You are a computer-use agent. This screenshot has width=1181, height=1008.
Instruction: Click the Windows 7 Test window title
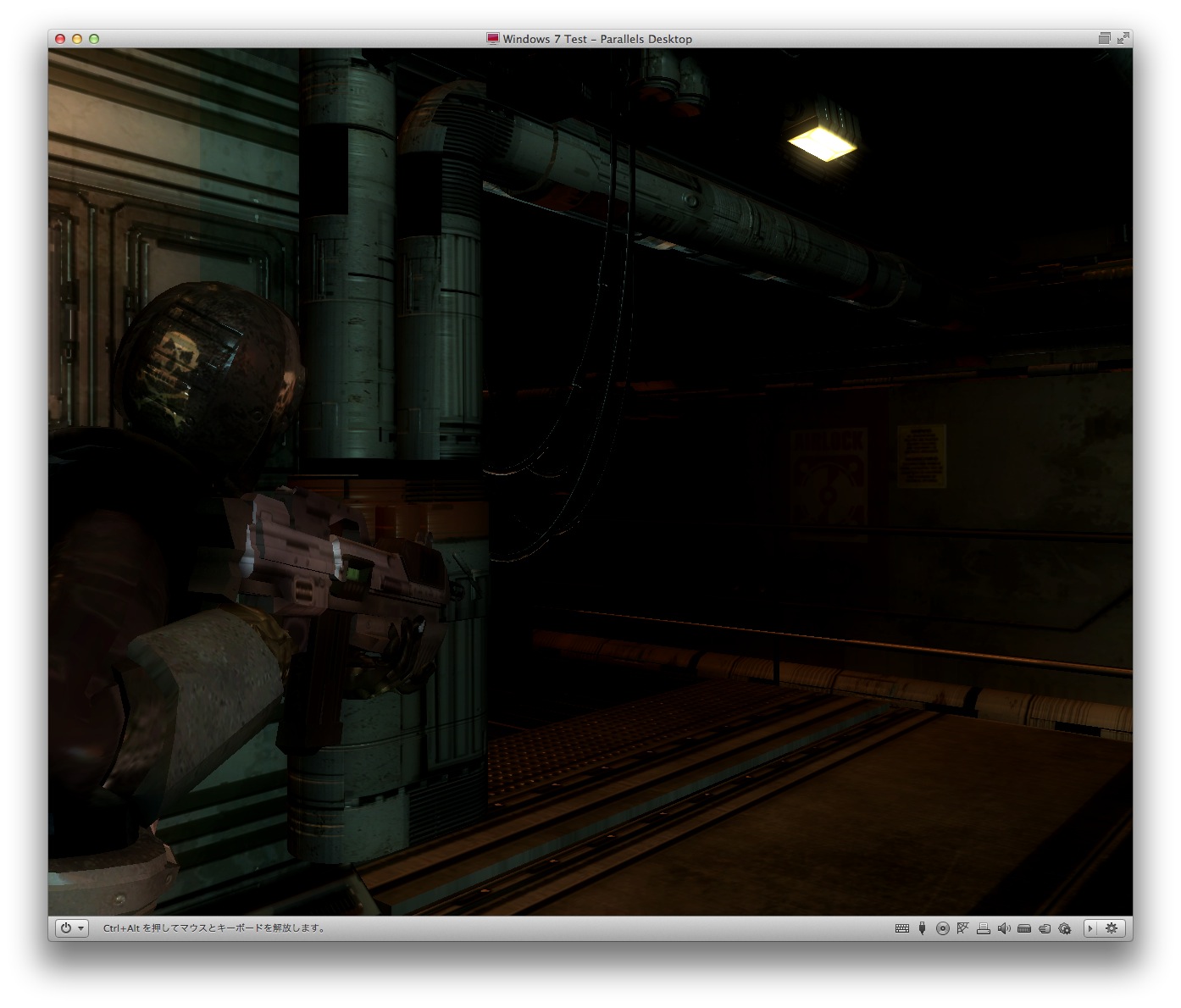pyautogui.click(x=597, y=39)
